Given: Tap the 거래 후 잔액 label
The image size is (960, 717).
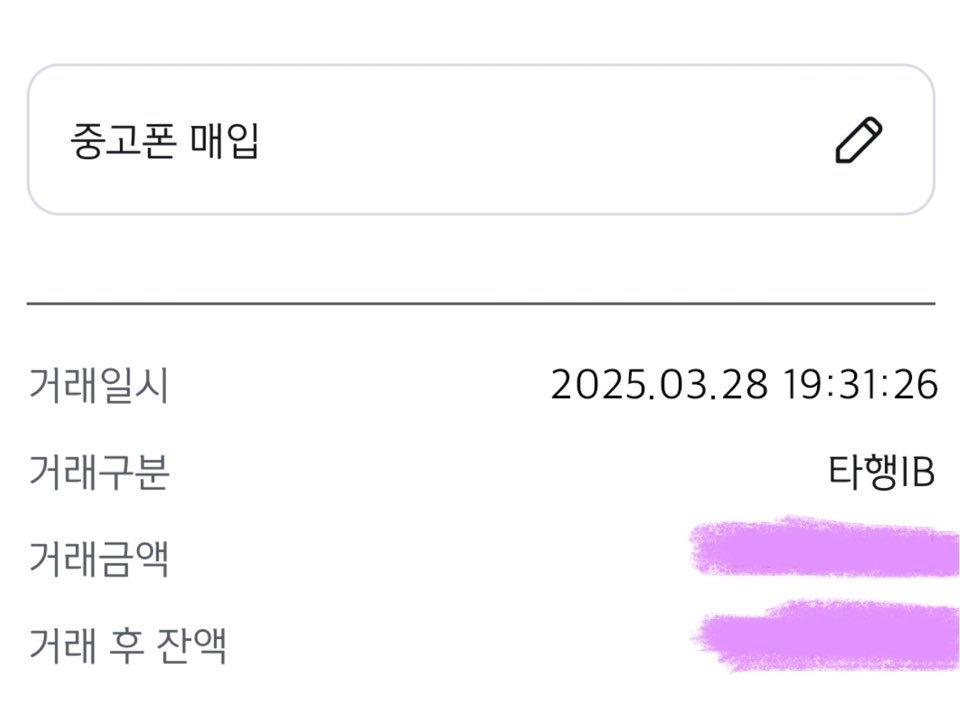Looking at the screenshot, I should click(x=127, y=645).
